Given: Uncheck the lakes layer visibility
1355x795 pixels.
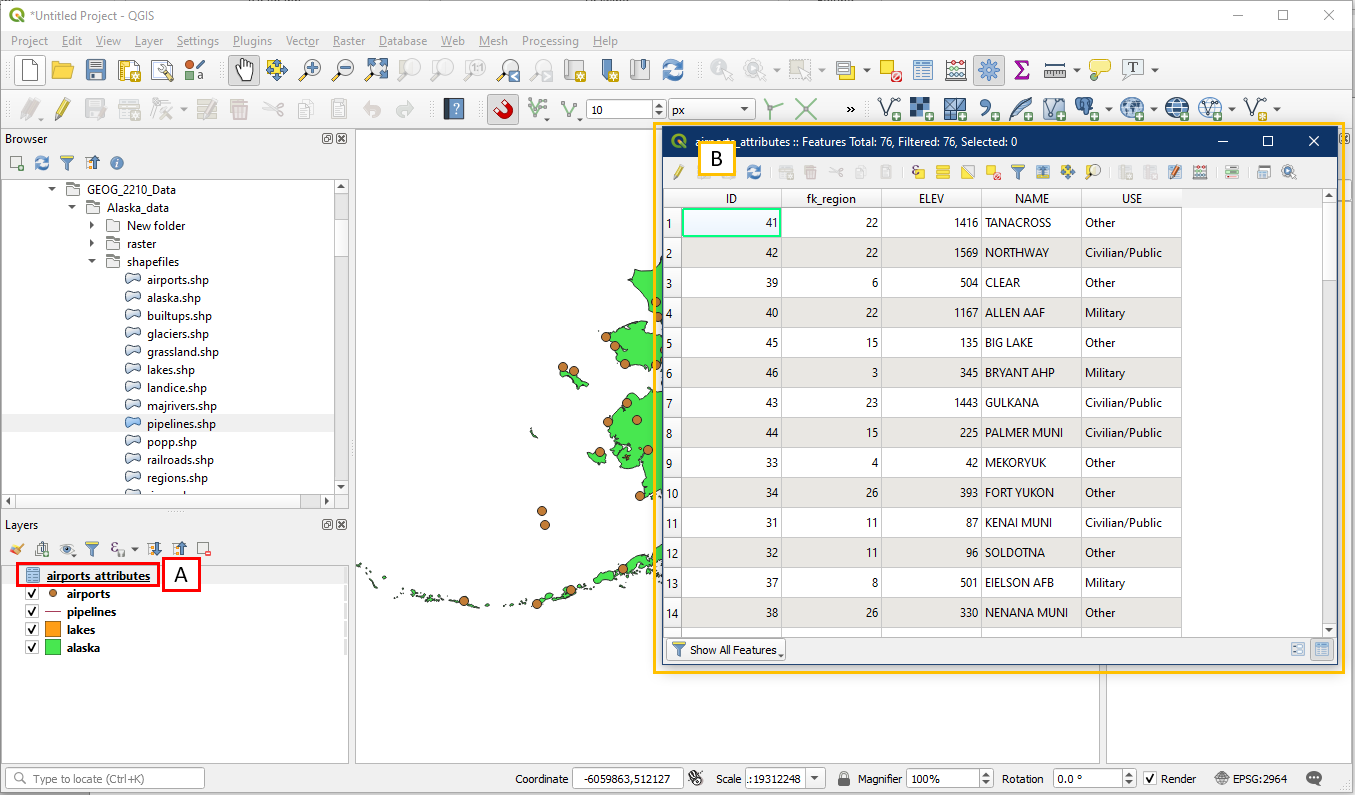Looking at the screenshot, I should [31, 630].
